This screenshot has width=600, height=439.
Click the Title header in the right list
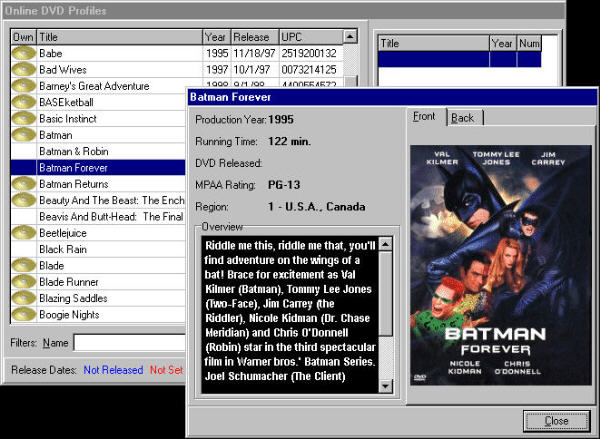[434, 43]
